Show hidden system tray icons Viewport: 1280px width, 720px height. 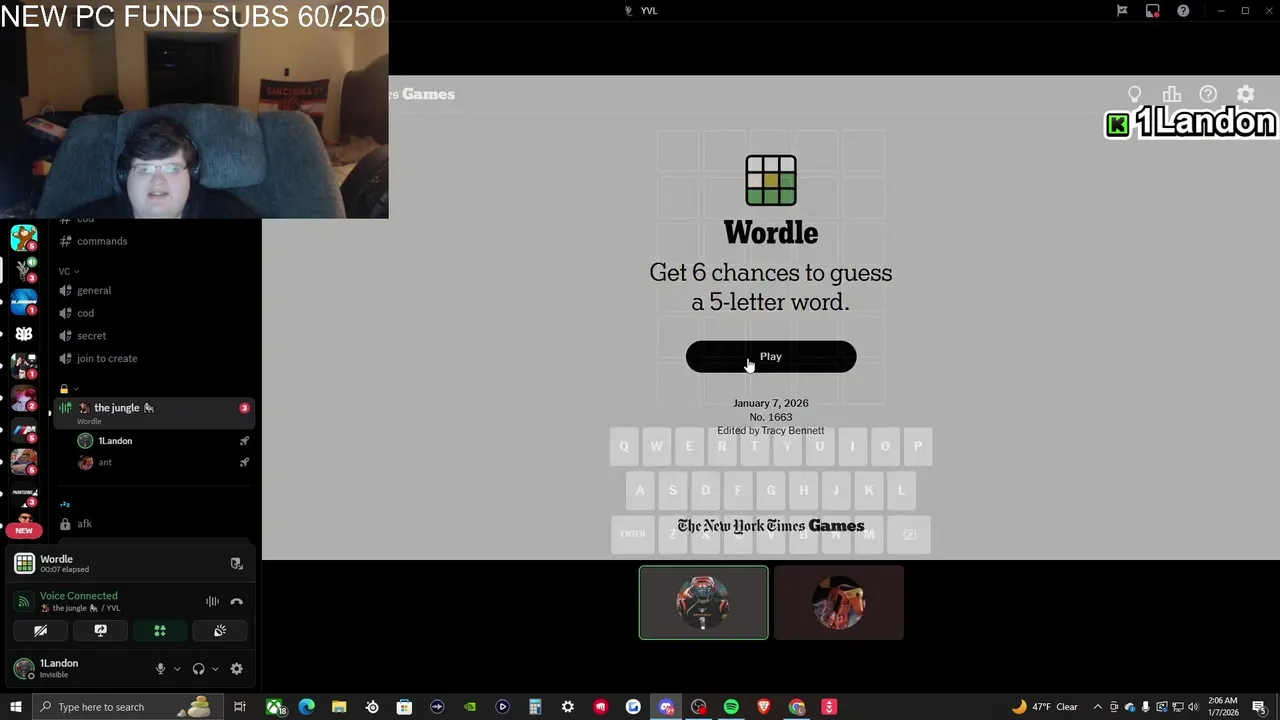pyautogui.click(x=1097, y=707)
